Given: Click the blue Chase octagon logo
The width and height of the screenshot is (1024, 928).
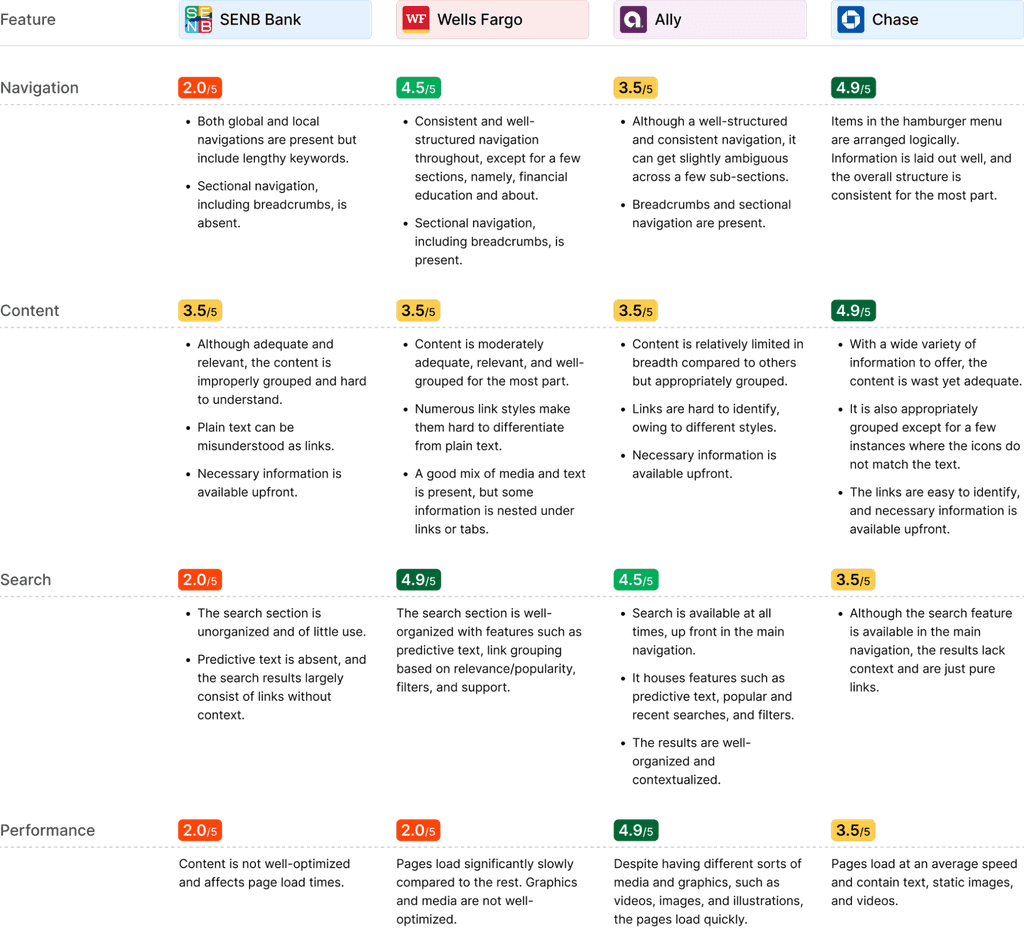Looking at the screenshot, I should 851,20.
